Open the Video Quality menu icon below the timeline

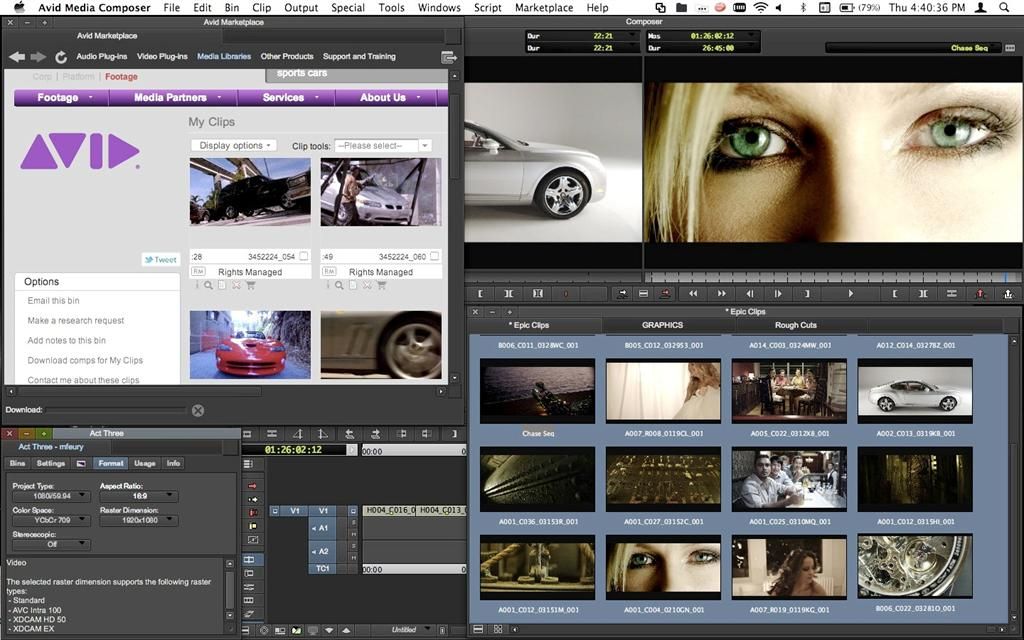297,632
